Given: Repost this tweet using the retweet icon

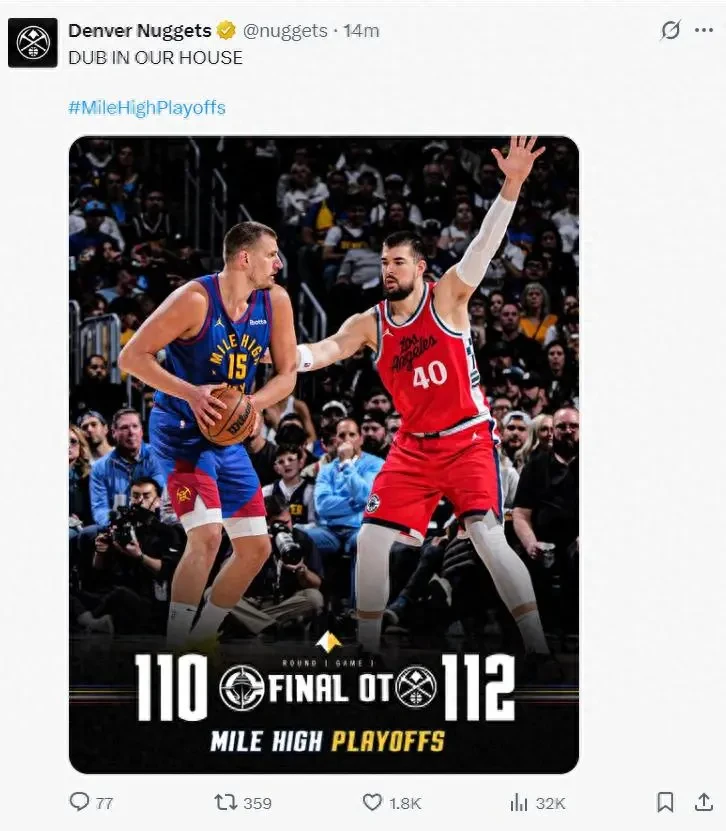Looking at the screenshot, I should tap(225, 802).
